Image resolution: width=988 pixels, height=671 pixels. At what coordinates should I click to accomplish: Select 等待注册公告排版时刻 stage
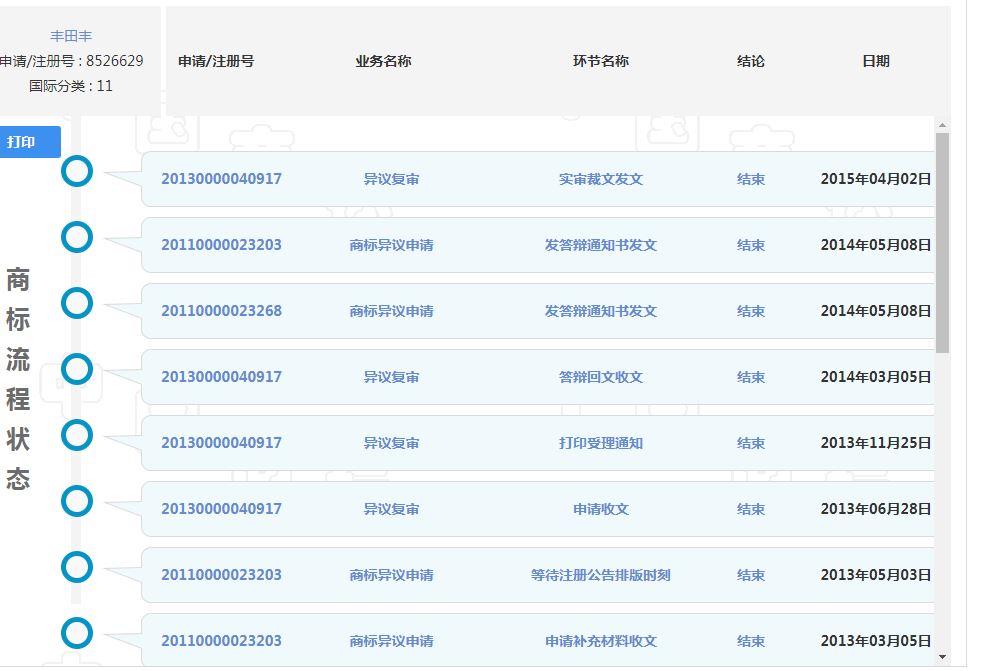click(600, 575)
